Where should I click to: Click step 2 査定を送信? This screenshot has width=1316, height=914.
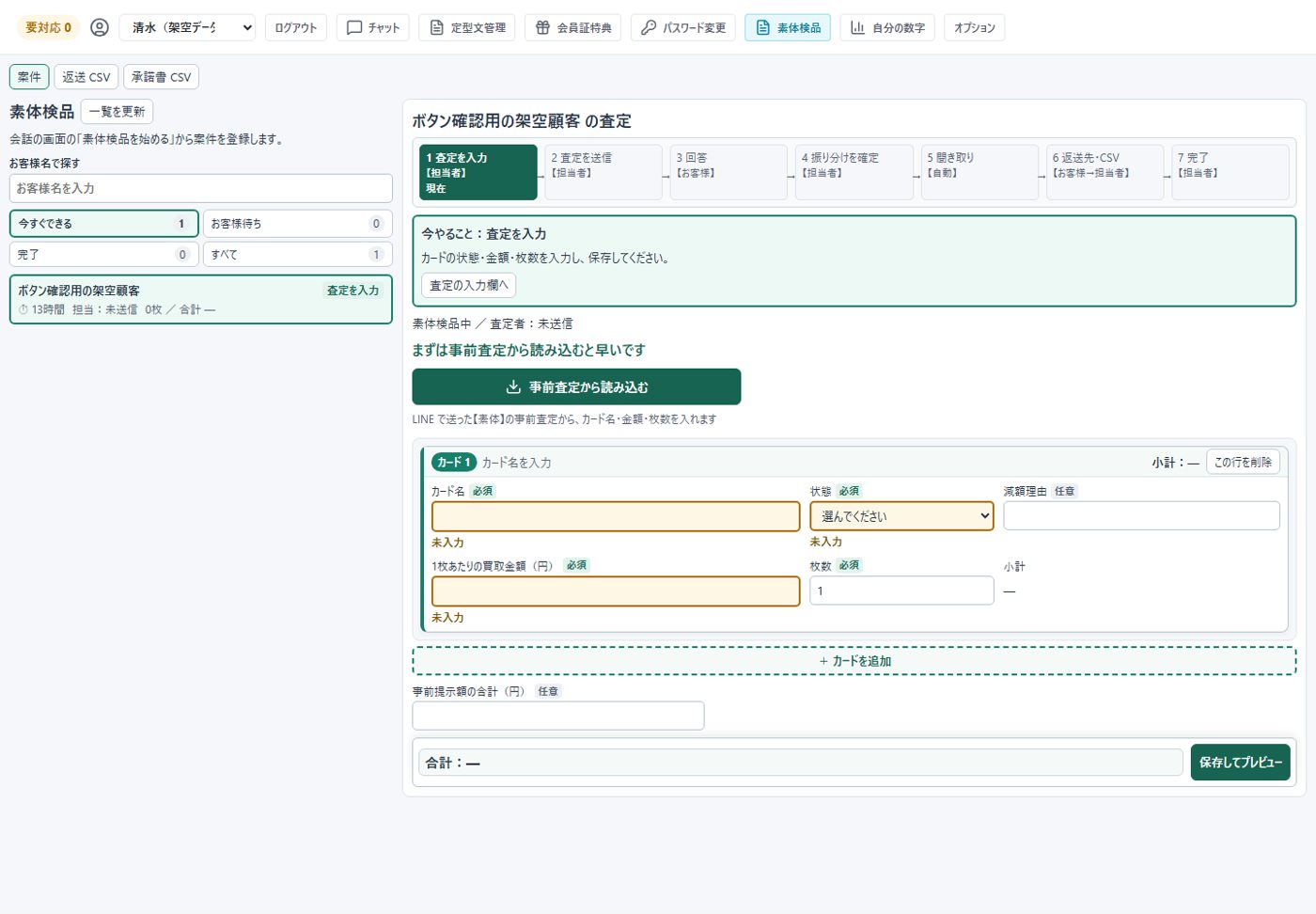point(603,172)
